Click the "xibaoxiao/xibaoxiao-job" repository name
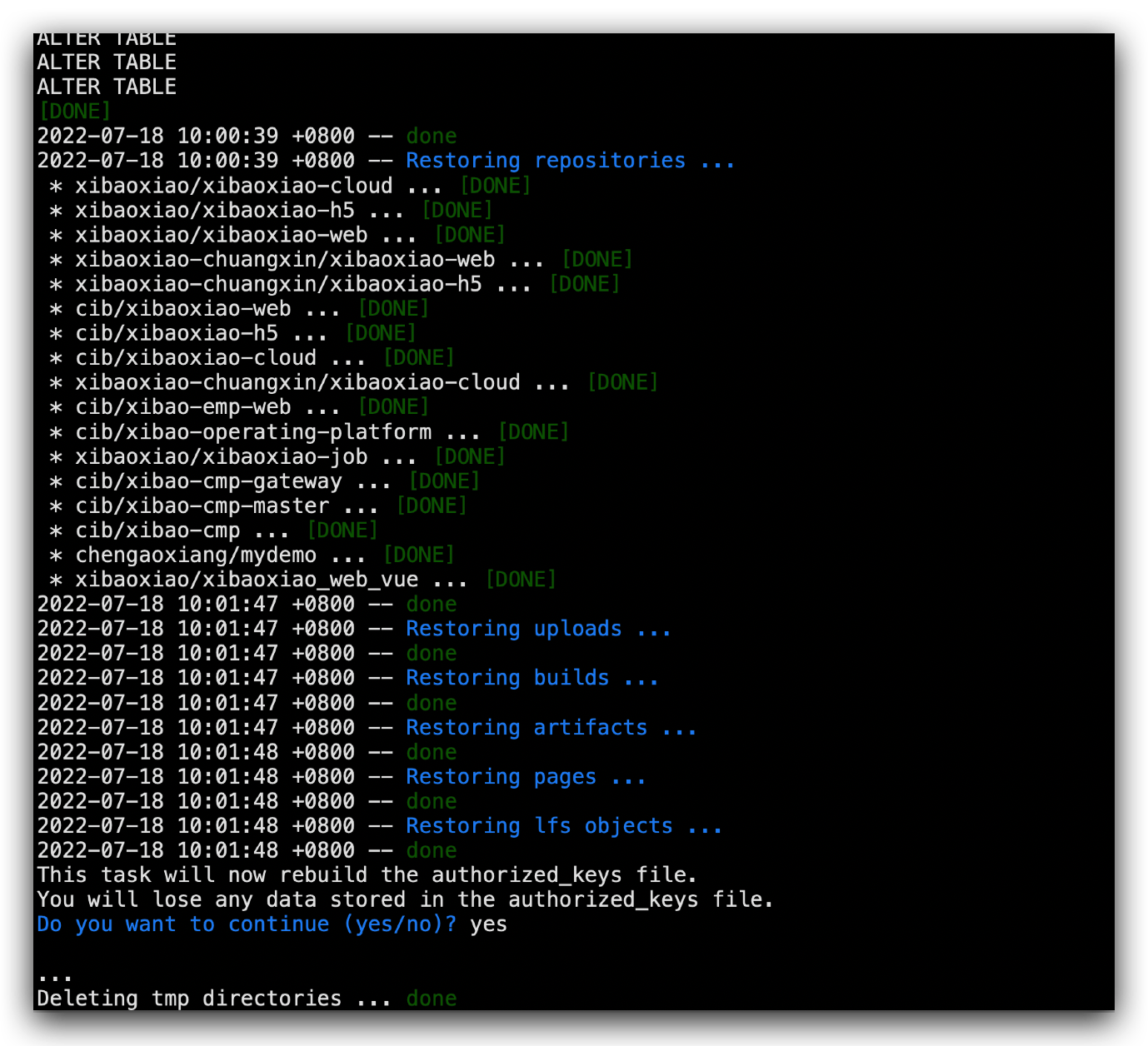The image size is (1148, 1046). click(222, 456)
